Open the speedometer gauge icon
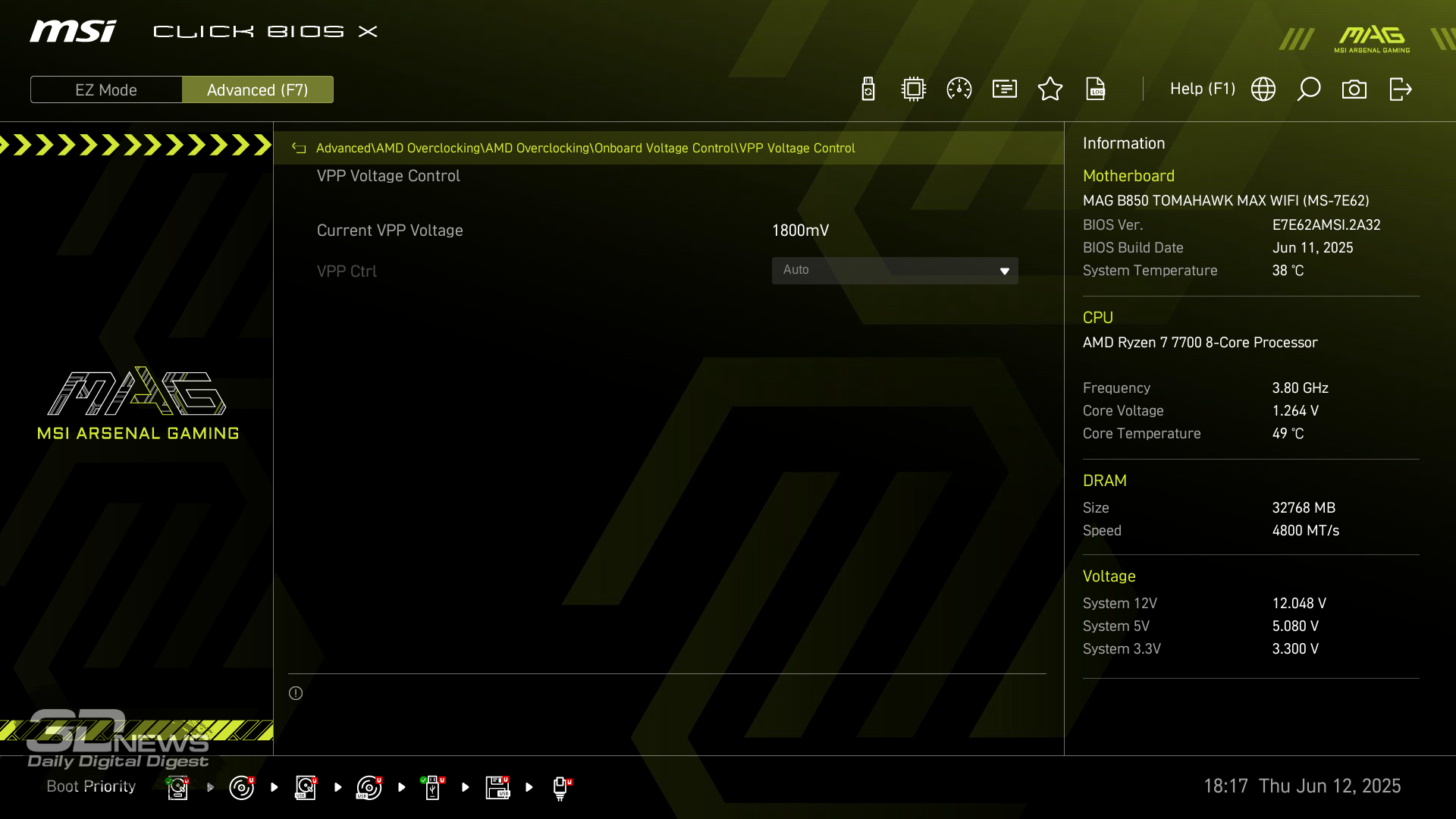Screen dimensions: 1456x819 (x=959, y=89)
